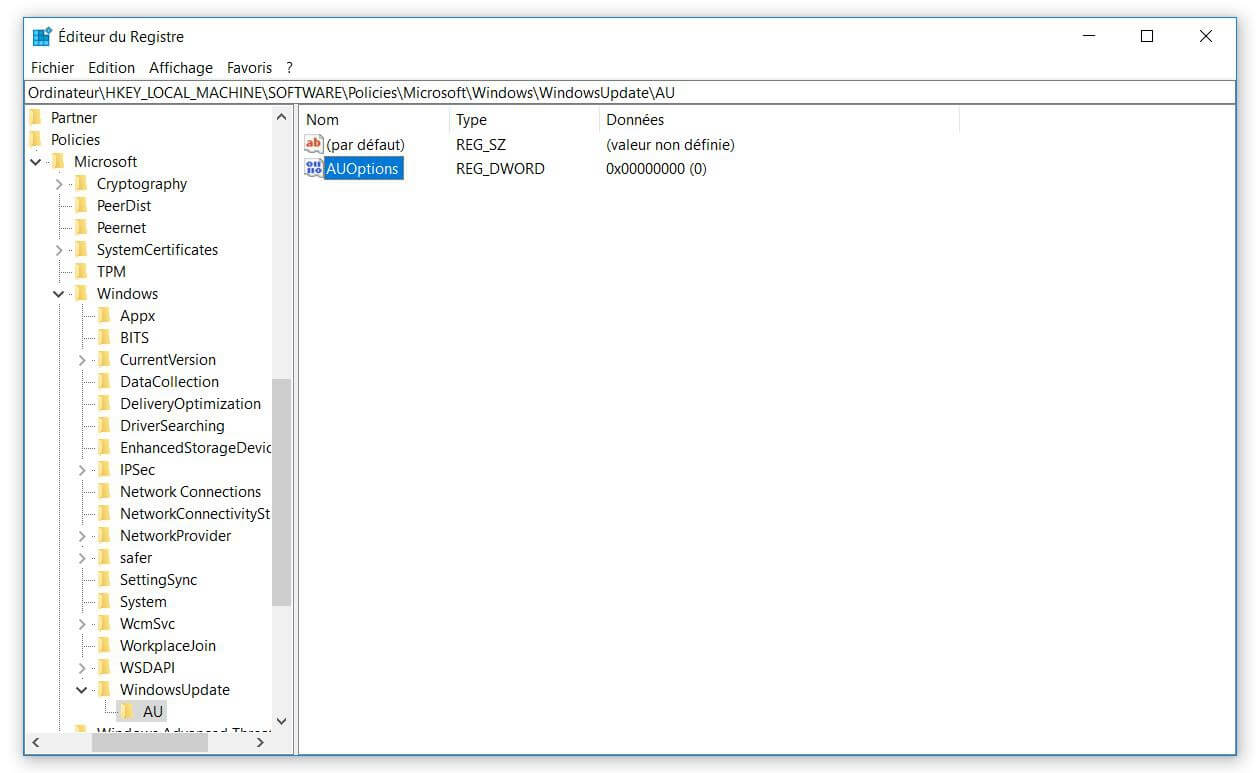Select the EnhancedStorageDevic tree item
The width and height of the screenshot is (1256, 773).
click(x=195, y=447)
